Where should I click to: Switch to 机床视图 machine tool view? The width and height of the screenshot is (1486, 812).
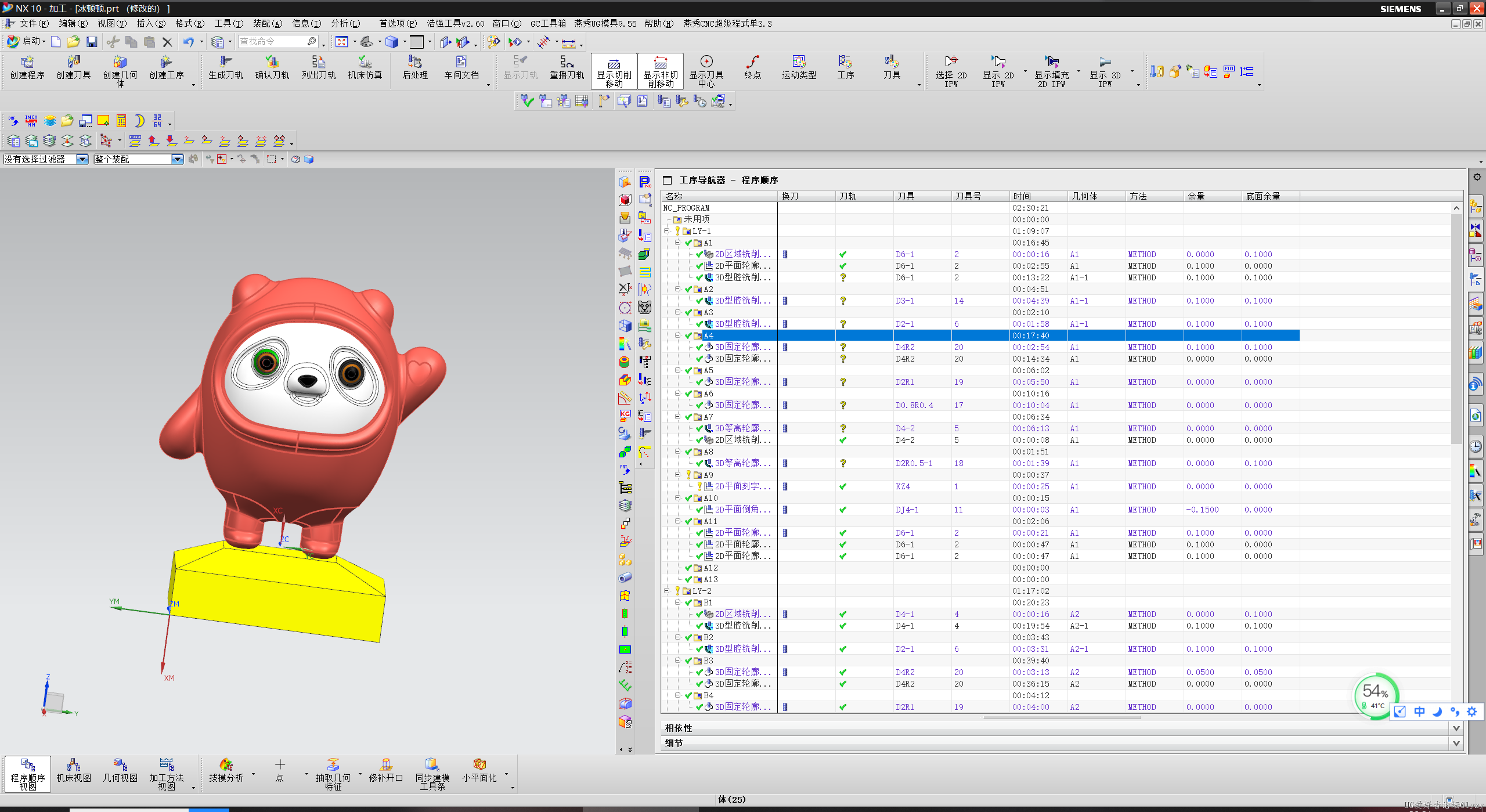74,772
